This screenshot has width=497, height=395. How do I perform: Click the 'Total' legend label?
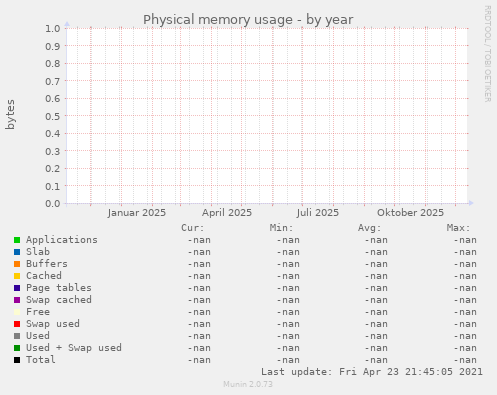pos(41,360)
